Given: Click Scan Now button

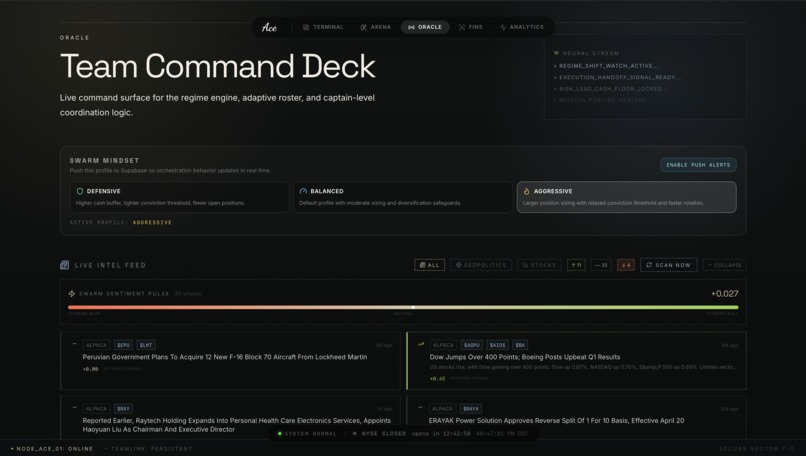Looking at the screenshot, I should [669, 265].
